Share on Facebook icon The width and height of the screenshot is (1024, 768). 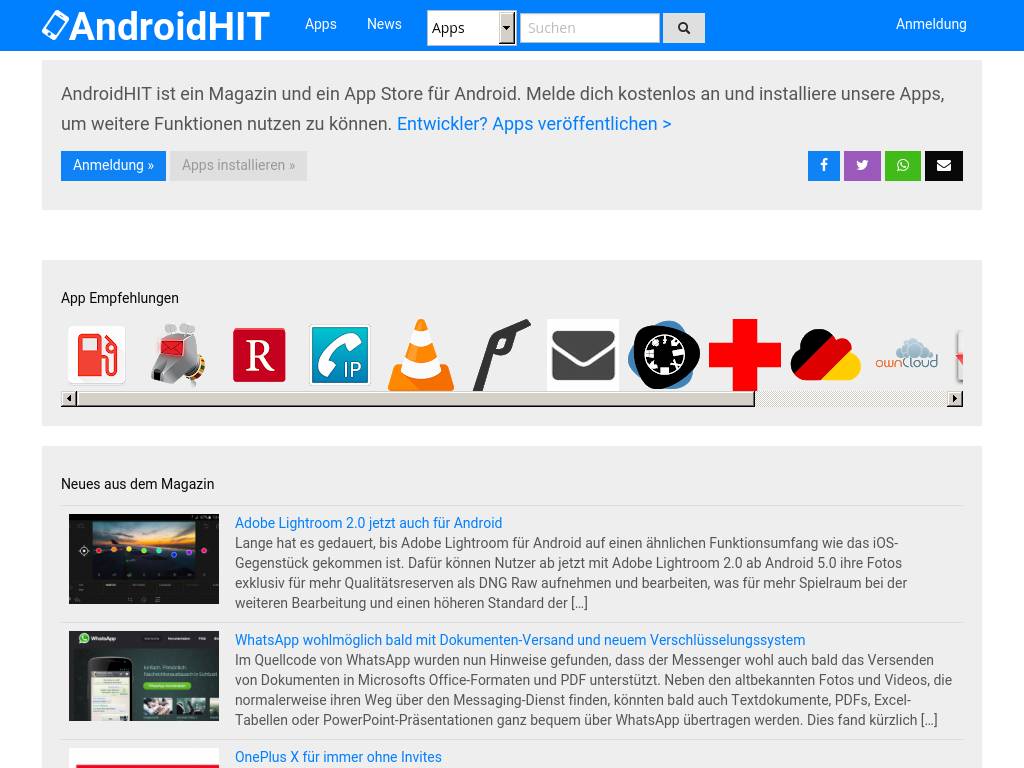pos(824,166)
